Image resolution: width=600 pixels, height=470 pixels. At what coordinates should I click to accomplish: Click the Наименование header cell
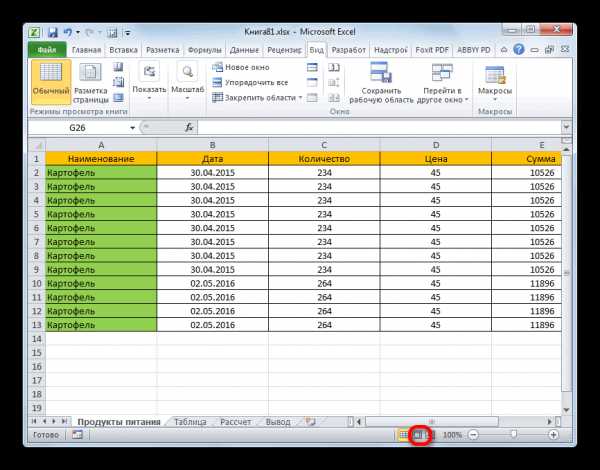point(101,159)
